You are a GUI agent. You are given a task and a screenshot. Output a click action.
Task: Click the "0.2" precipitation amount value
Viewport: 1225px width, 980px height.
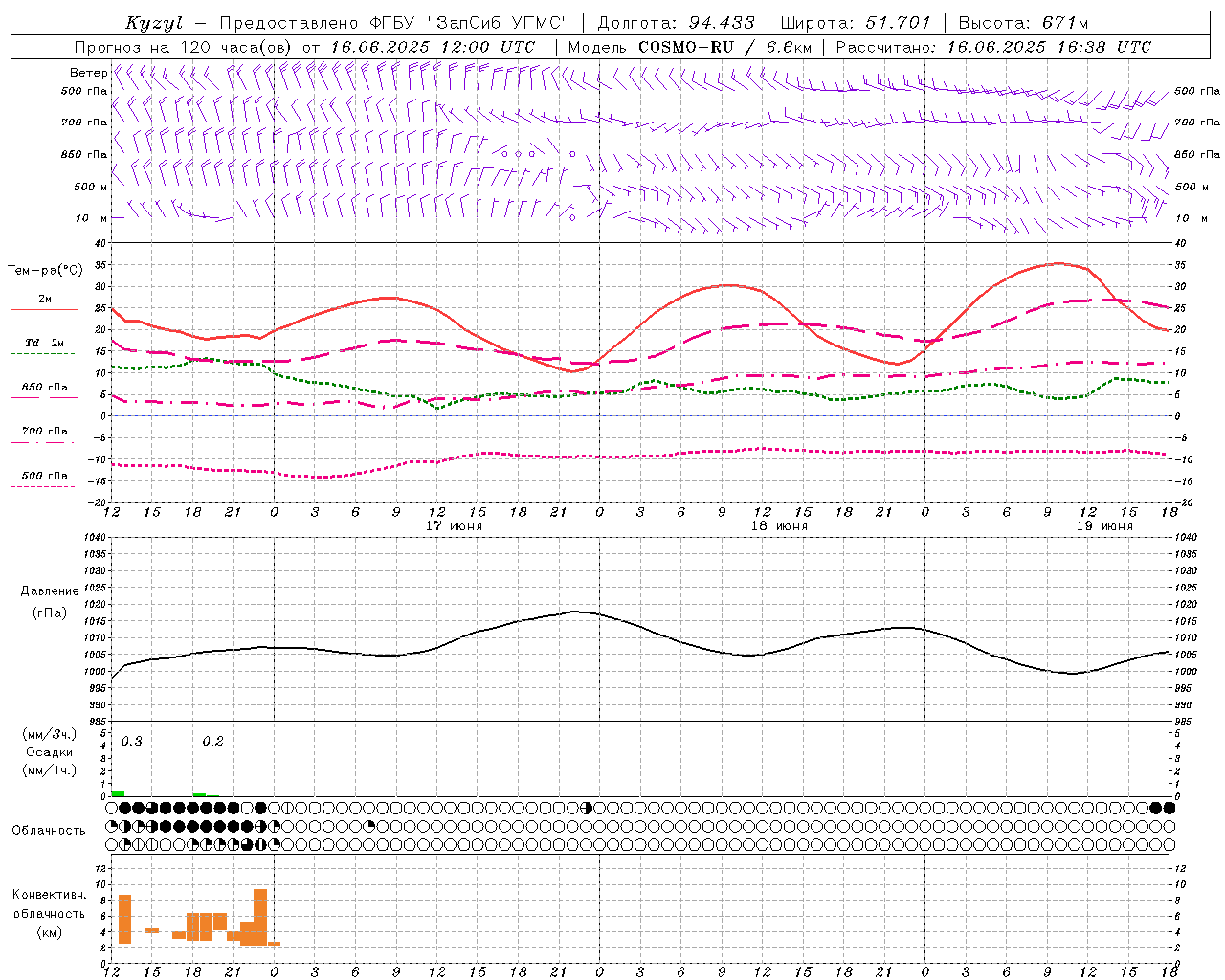pyautogui.click(x=212, y=742)
